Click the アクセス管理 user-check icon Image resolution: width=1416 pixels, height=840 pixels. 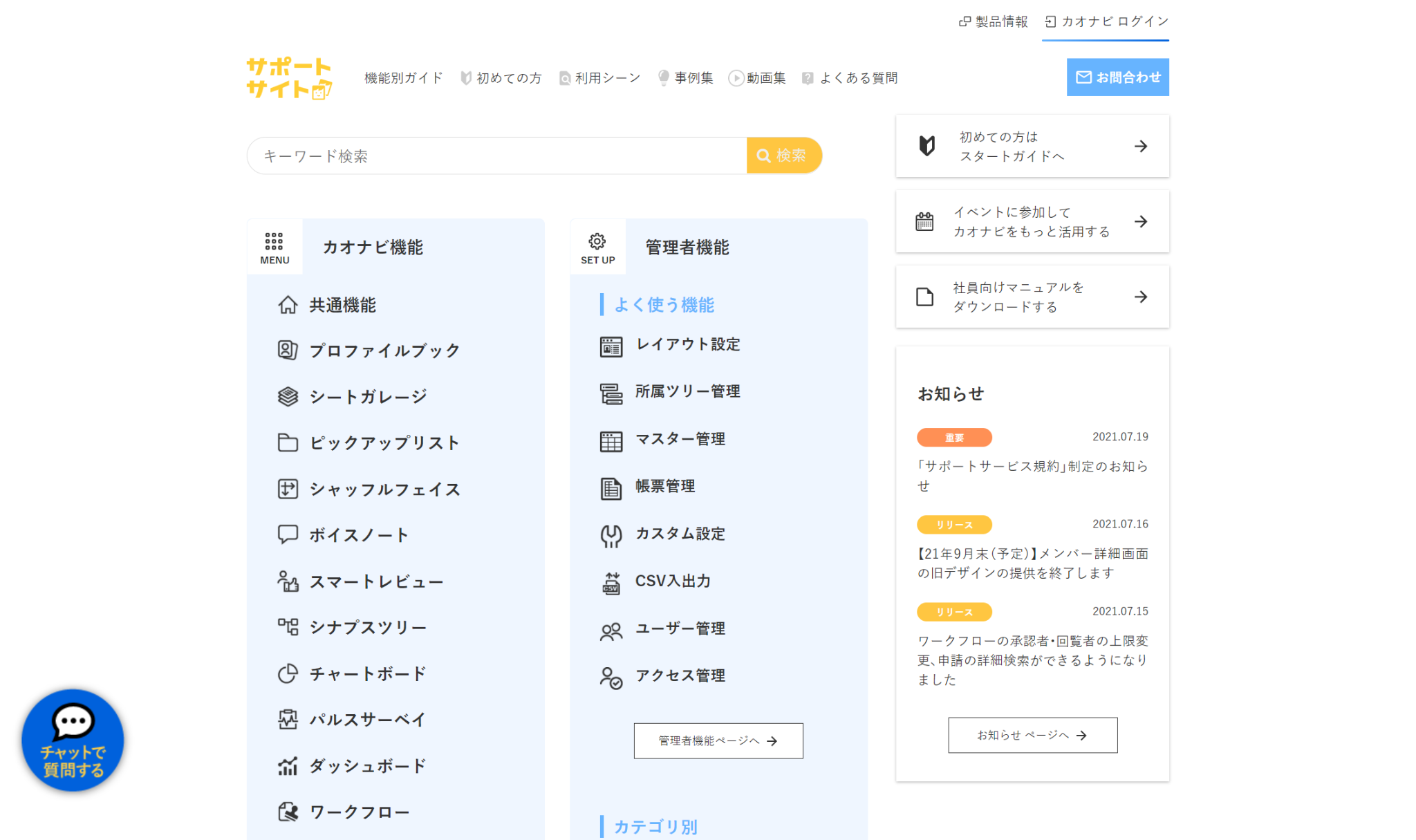point(611,678)
